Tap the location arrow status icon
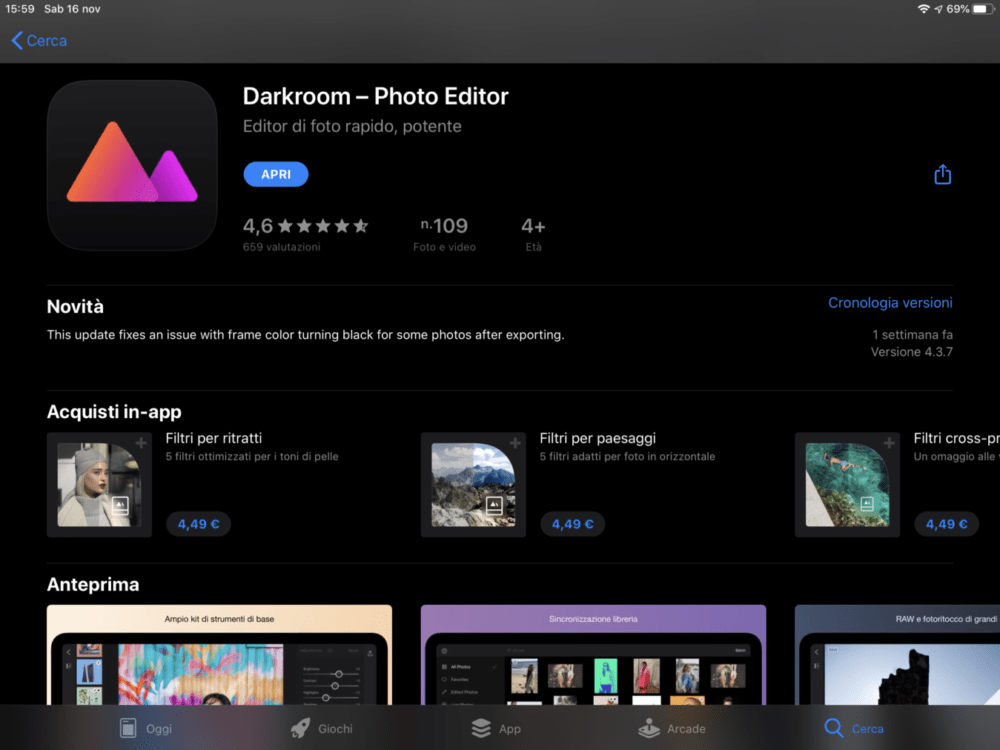The width and height of the screenshot is (1000, 750). pos(938,9)
